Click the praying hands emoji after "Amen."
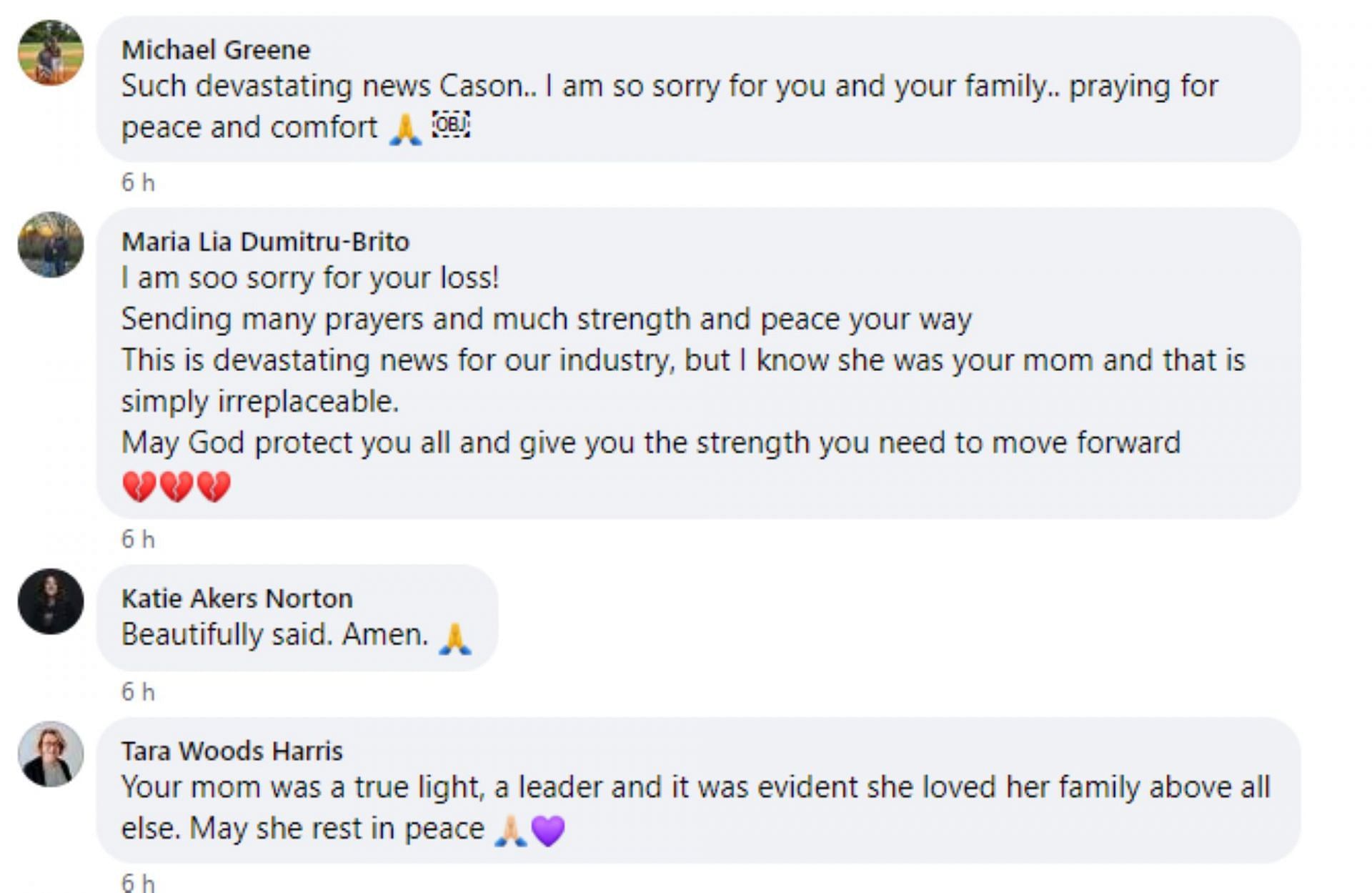The height and width of the screenshot is (893, 1372). 455,638
